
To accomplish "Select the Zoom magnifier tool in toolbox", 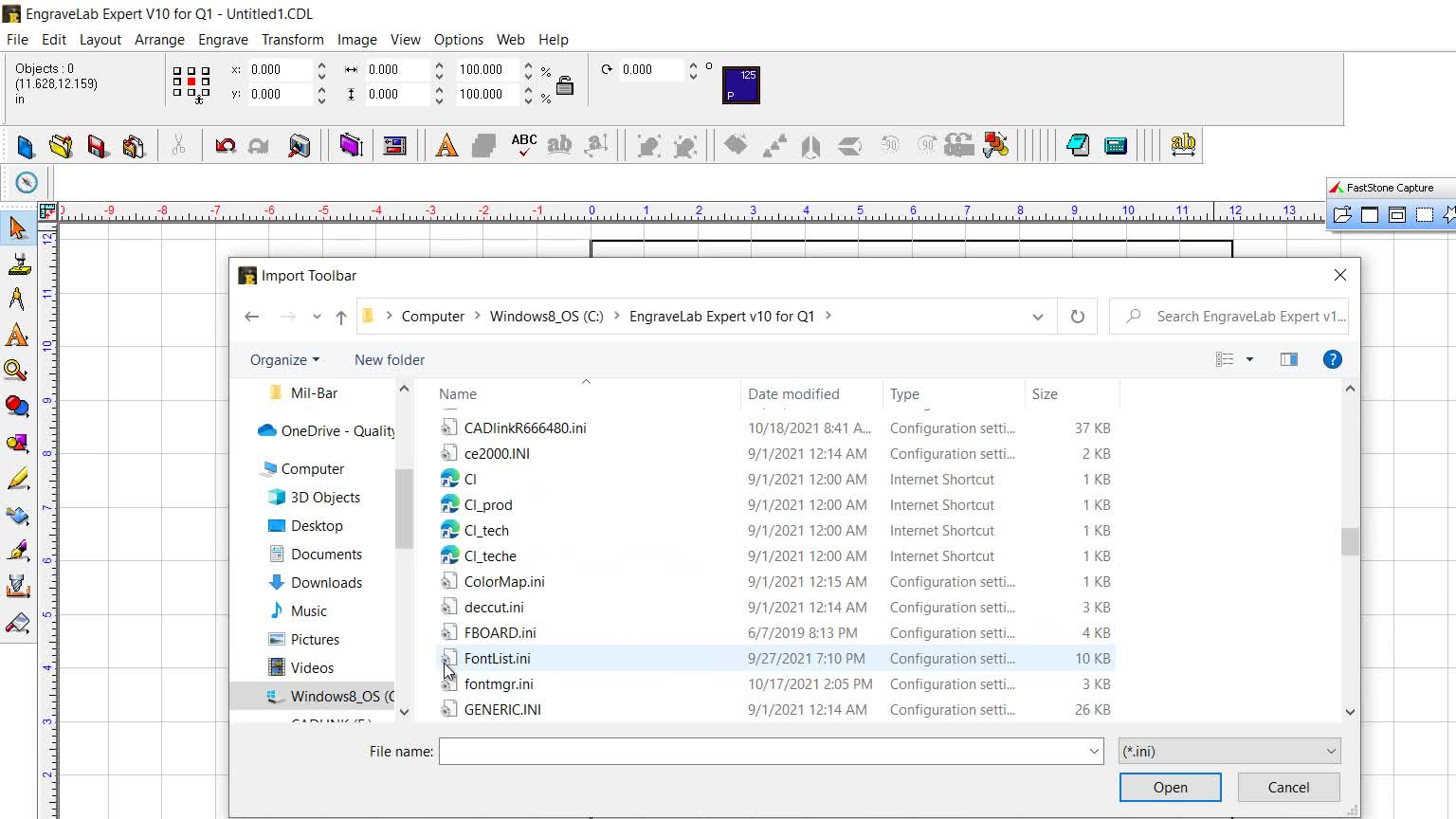I will click(x=17, y=372).
